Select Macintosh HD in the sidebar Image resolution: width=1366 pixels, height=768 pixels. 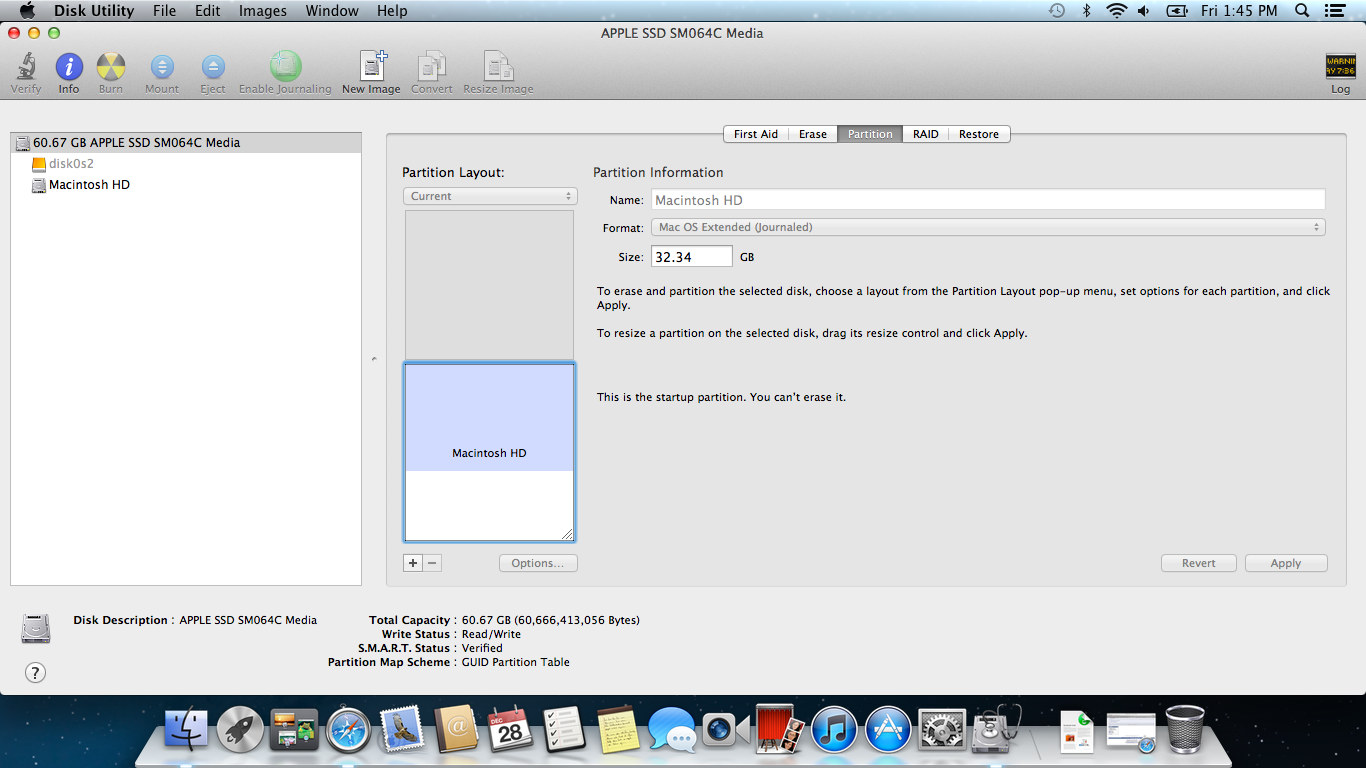click(x=186, y=185)
